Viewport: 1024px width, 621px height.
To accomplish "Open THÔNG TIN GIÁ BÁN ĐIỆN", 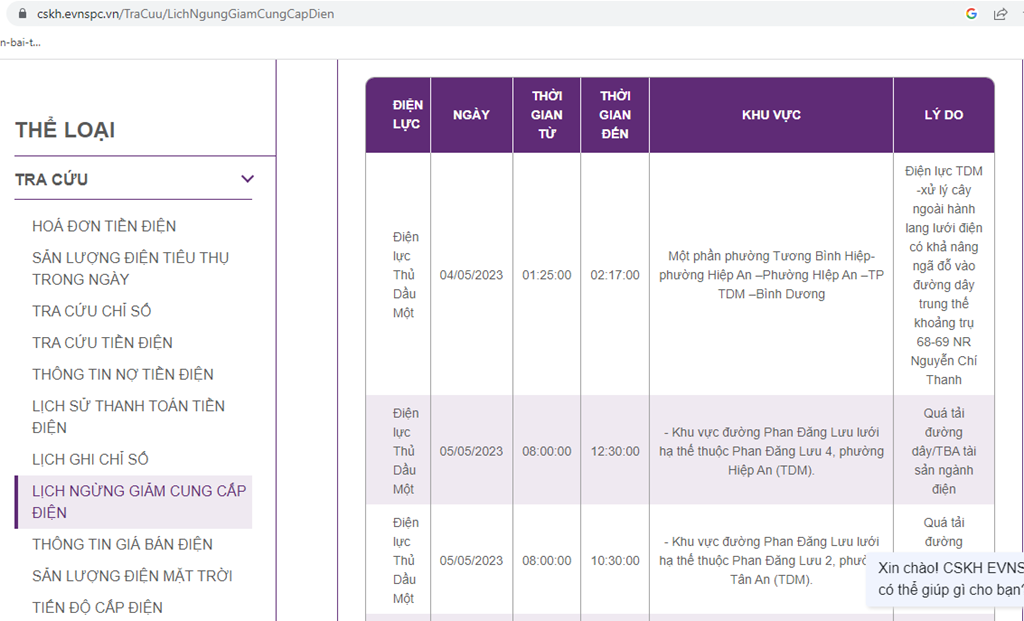I will click(x=122, y=544).
